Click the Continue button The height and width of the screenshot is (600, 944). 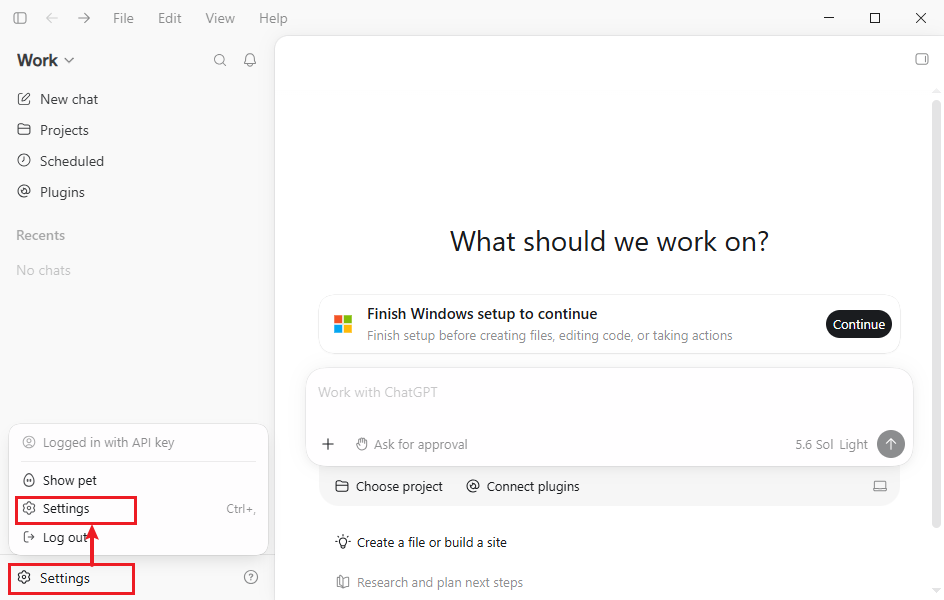[859, 324]
